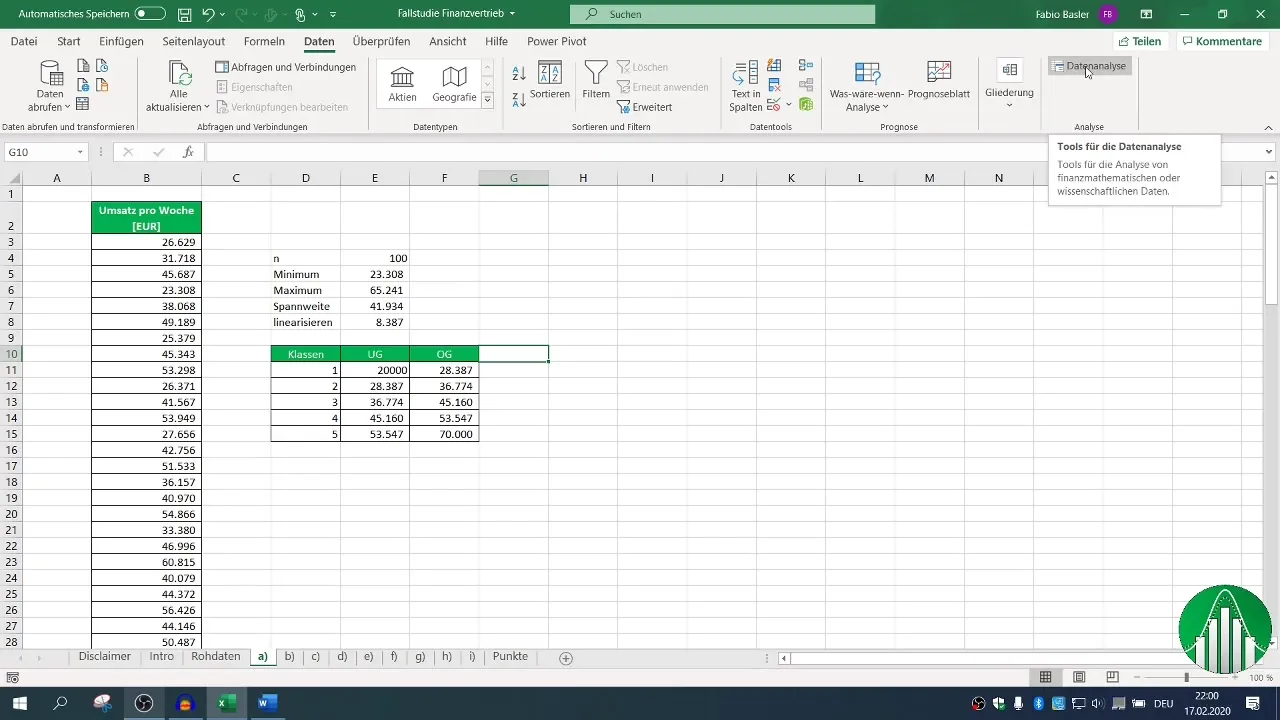The width and height of the screenshot is (1280, 720).
Task: Open the Kommentare pane
Action: point(1221,42)
